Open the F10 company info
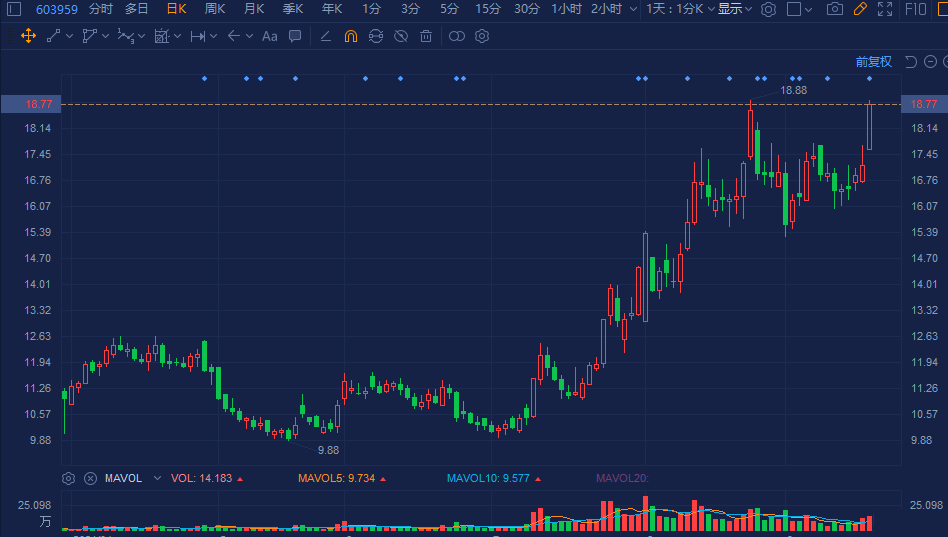Image resolution: width=948 pixels, height=537 pixels. click(x=916, y=9)
